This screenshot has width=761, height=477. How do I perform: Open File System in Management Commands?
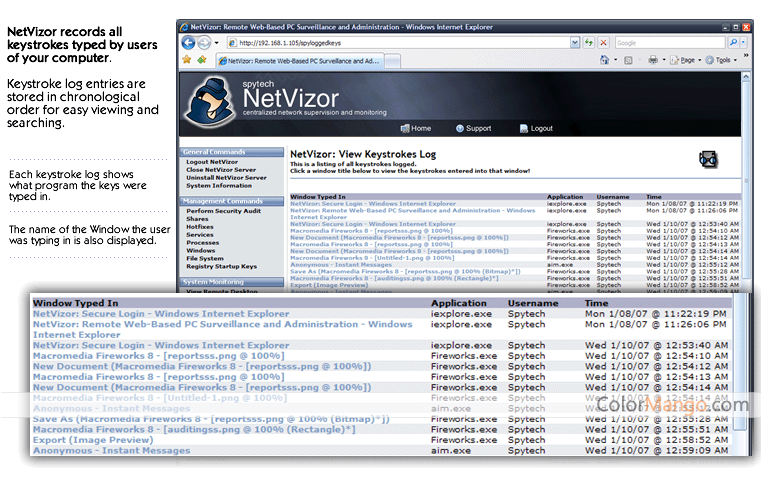(x=205, y=259)
